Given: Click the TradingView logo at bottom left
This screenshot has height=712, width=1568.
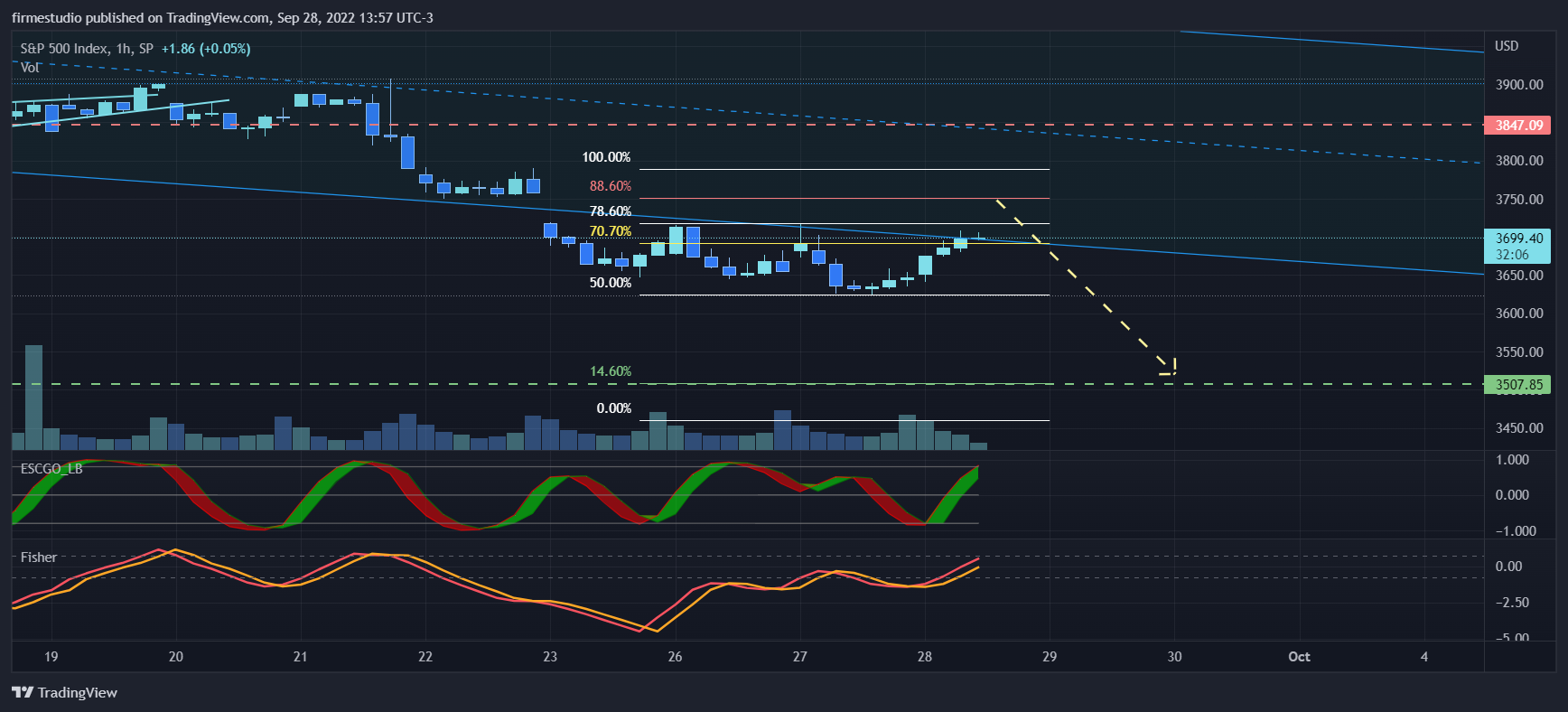Looking at the screenshot, I should click(64, 692).
